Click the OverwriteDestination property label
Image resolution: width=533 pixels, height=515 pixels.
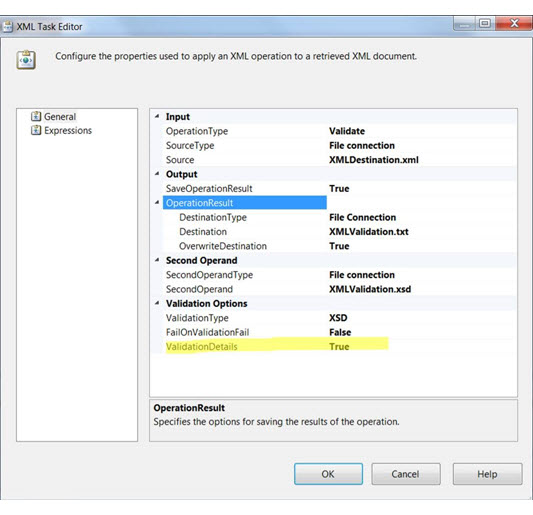pyautogui.click(x=223, y=246)
